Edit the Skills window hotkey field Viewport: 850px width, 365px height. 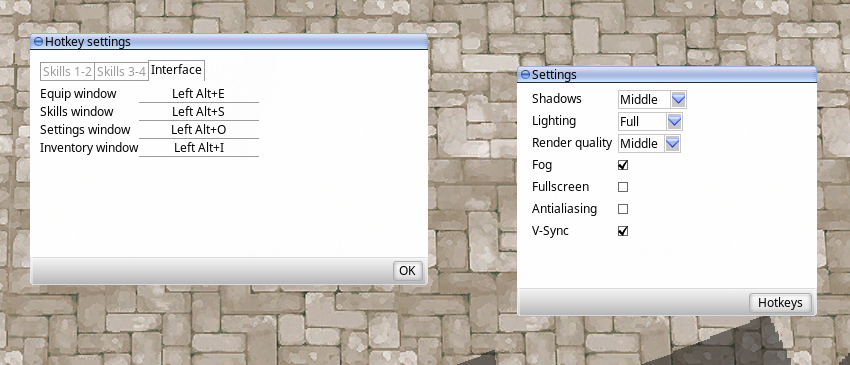pyautogui.click(x=198, y=112)
